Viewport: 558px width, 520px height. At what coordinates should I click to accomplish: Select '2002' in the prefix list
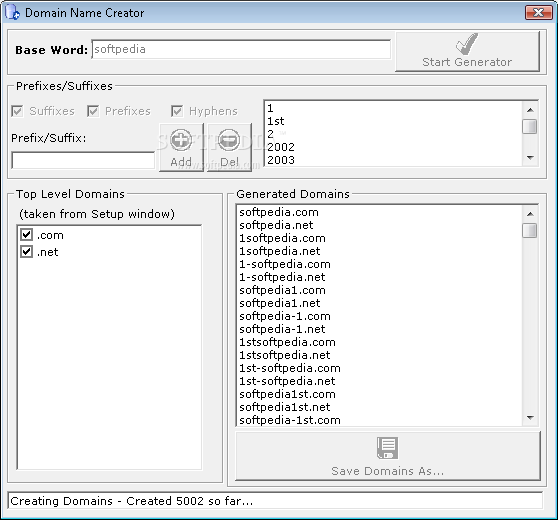click(393, 147)
